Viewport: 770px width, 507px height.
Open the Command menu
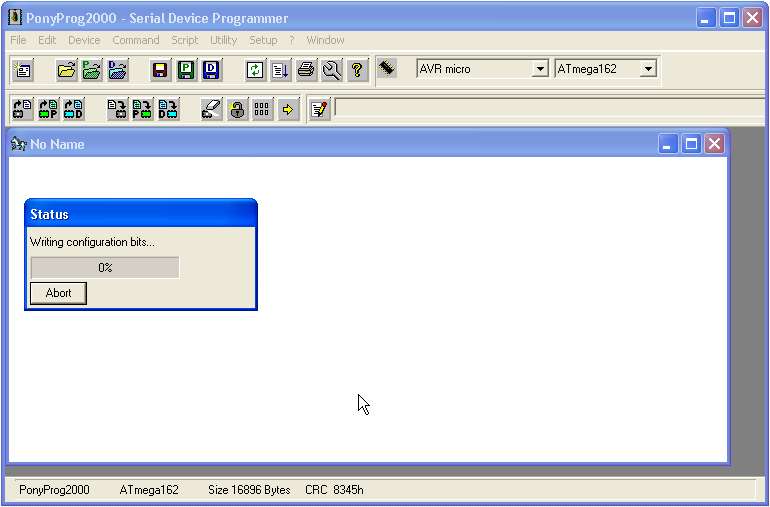coord(135,40)
